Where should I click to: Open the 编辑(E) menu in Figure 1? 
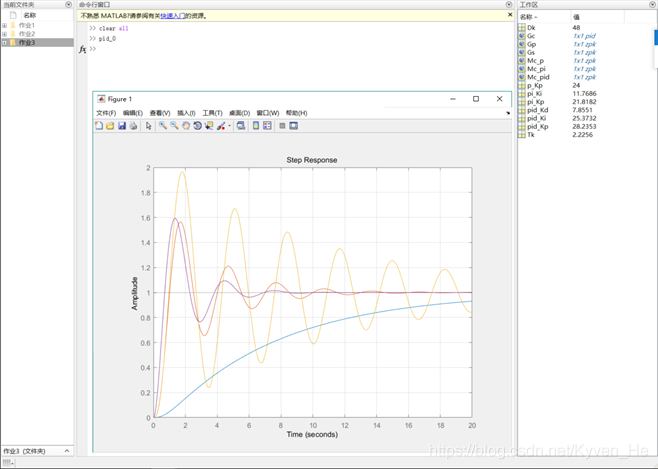(x=133, y=113)
